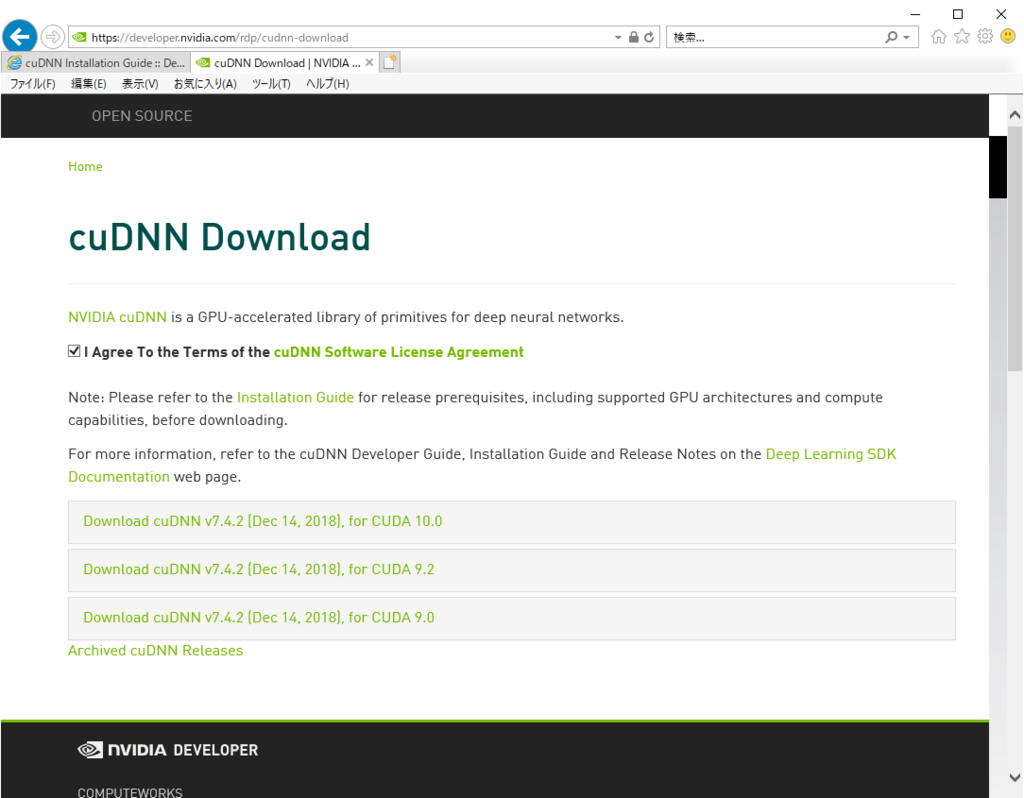Click the Home breadcrumb link
This screenshot has height=798, width=1024.
click(x=86, y=167)
